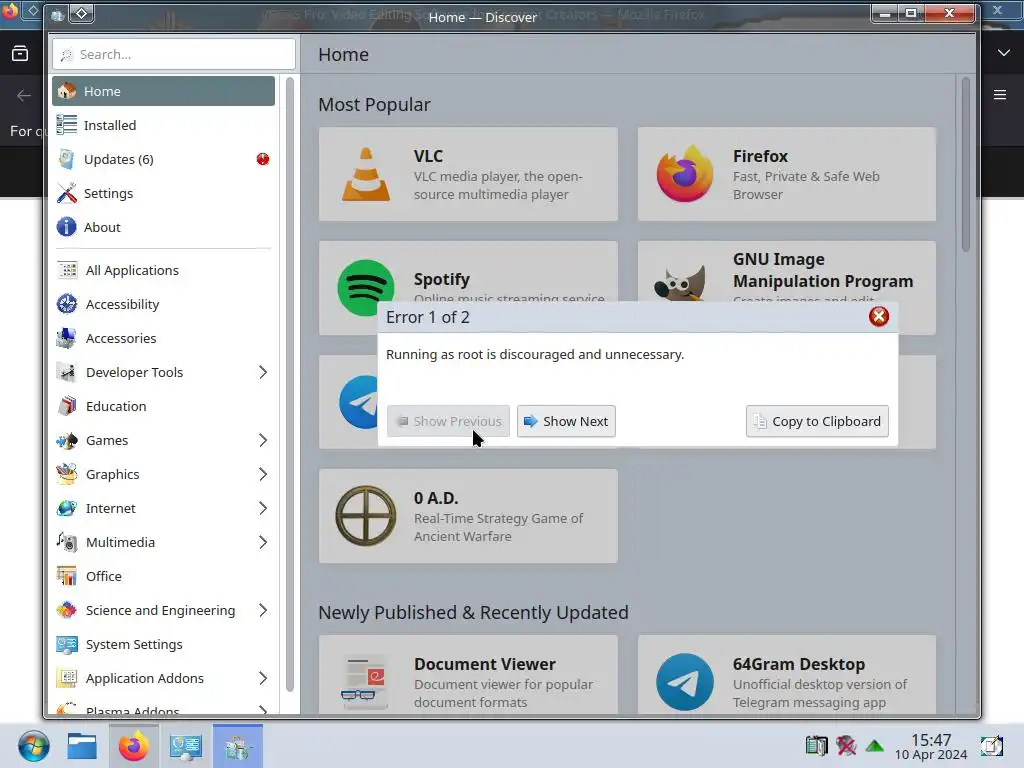This screenshot has height=768, width=1024.
Task: Open Discover Settings in the sidebar
Action: (x=163, y=193)
